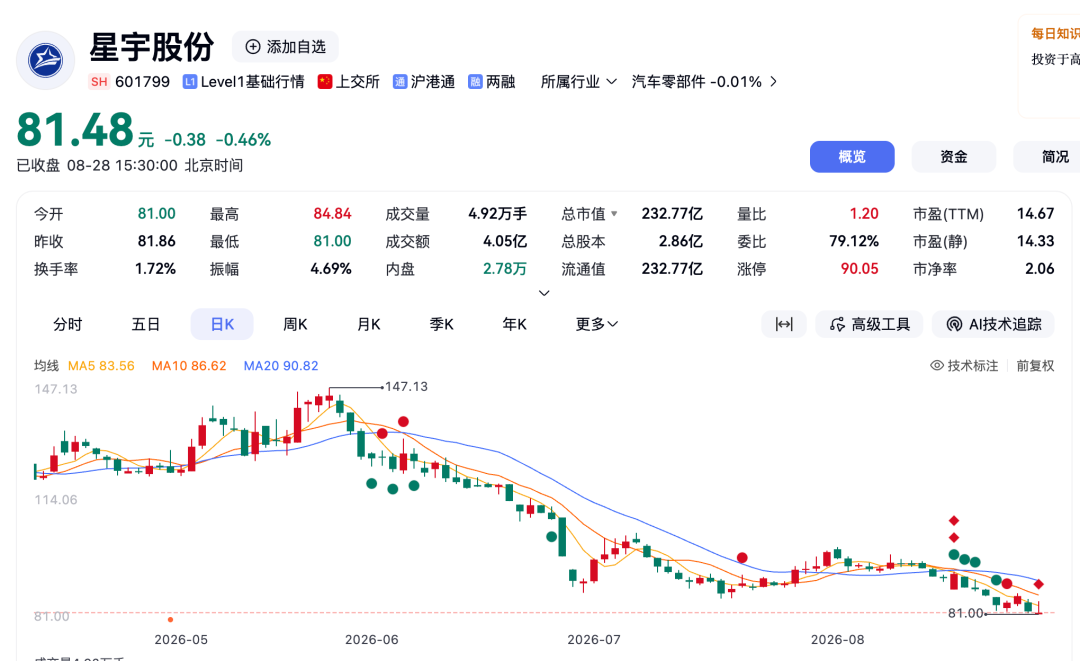Click MA5 83.56 indicator label
1080x661 pixels.
point(101,366)
